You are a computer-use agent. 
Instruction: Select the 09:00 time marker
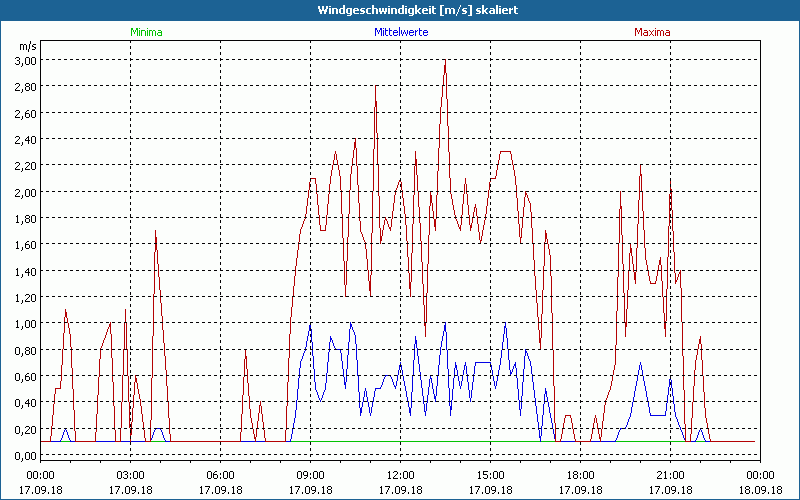311,475
